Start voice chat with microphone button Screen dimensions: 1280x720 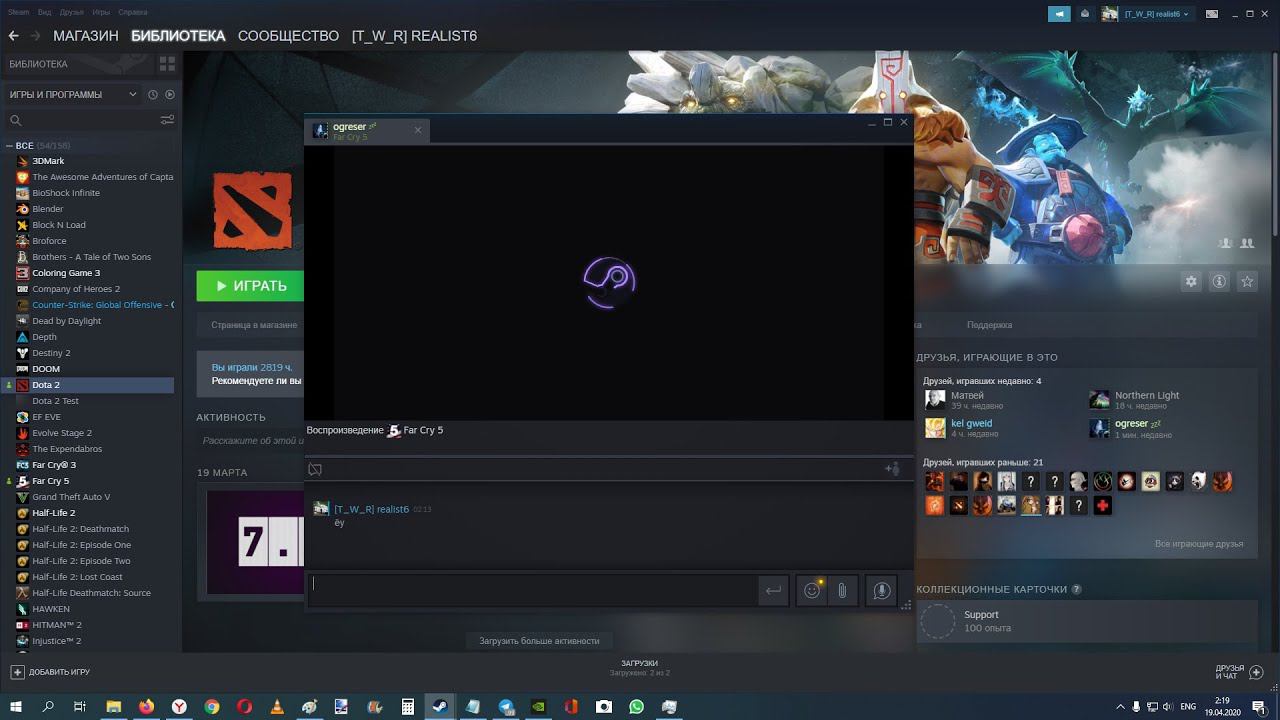click(x=881, y=591)
